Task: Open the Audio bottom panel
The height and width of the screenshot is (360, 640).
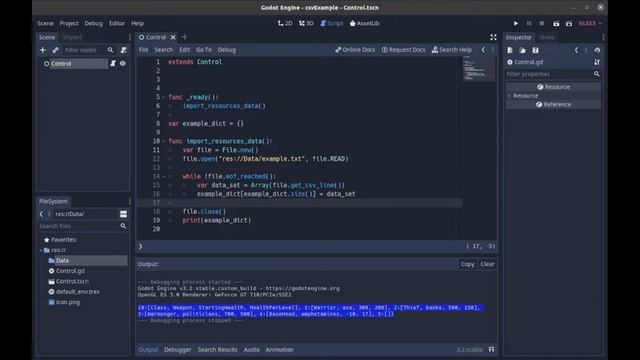Action: pos(251,350)
